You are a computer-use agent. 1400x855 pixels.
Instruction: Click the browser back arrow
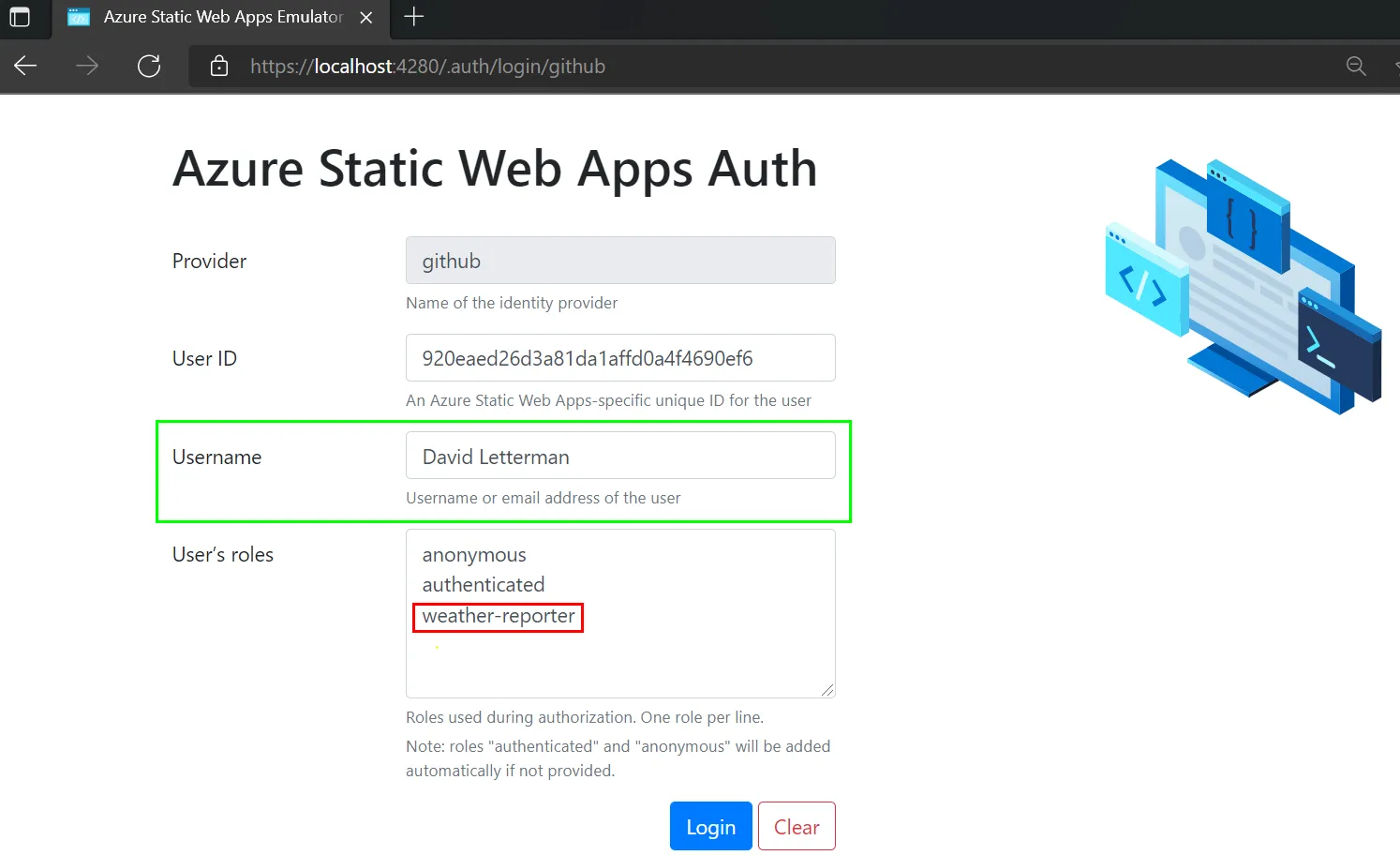tap(25, 66)
